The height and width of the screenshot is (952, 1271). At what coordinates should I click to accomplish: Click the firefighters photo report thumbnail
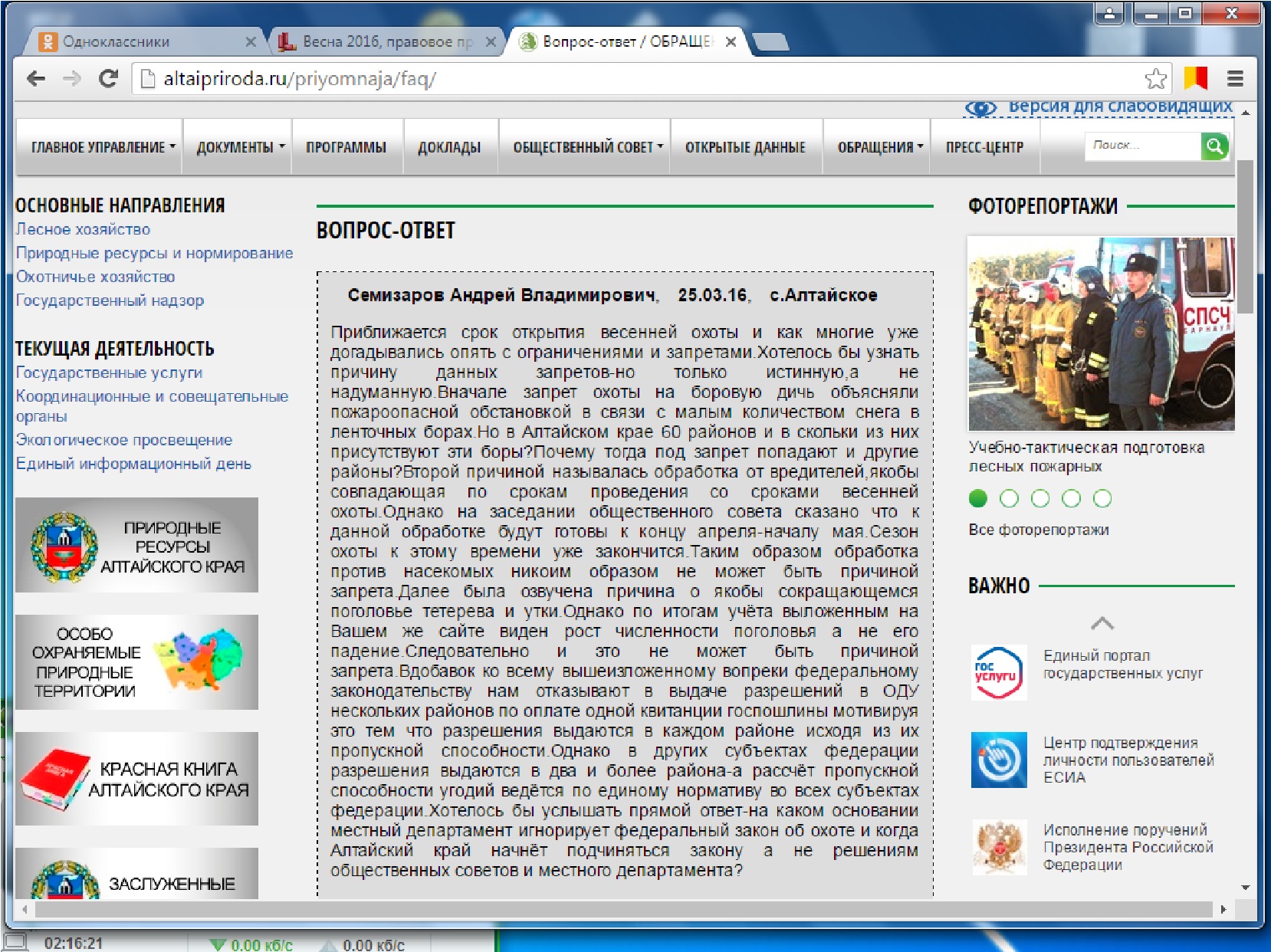click(1101, 334)
